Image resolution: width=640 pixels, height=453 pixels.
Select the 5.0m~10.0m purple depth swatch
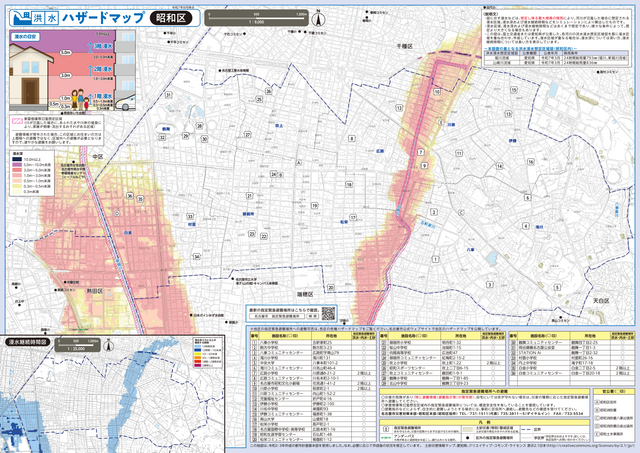point(17,165)
